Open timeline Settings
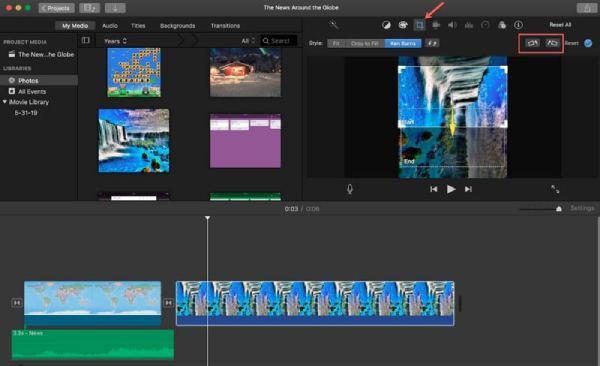 point(582,208)
